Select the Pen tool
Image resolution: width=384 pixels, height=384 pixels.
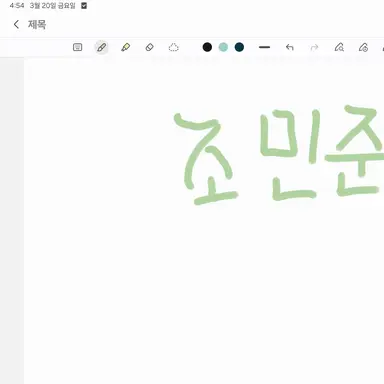click(101, 47)
